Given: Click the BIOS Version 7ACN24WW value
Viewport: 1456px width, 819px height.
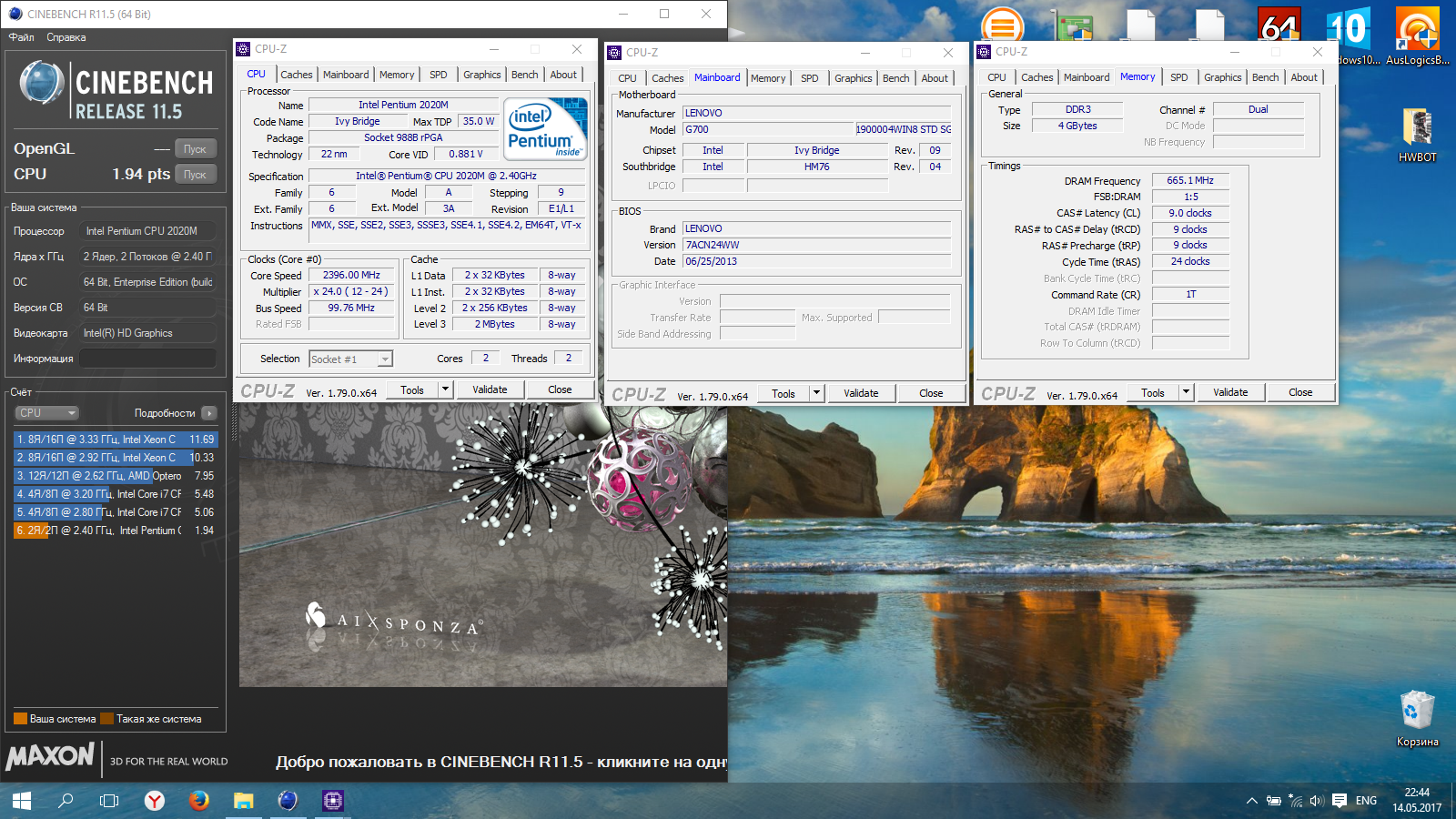Looking at the screenshot, I should [816, 246].
